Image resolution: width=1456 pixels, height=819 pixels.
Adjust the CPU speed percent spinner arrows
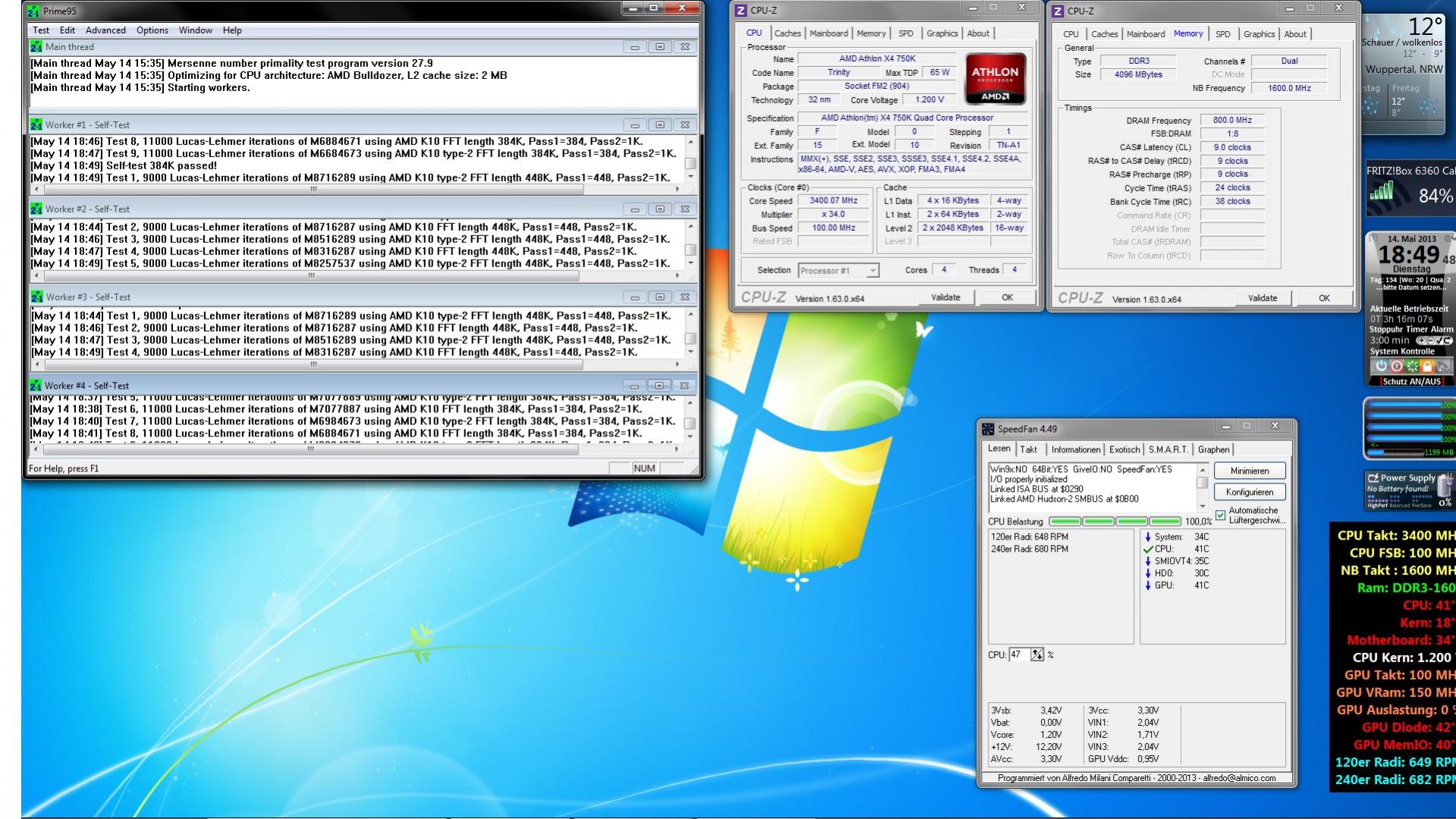click(1037, 655)
